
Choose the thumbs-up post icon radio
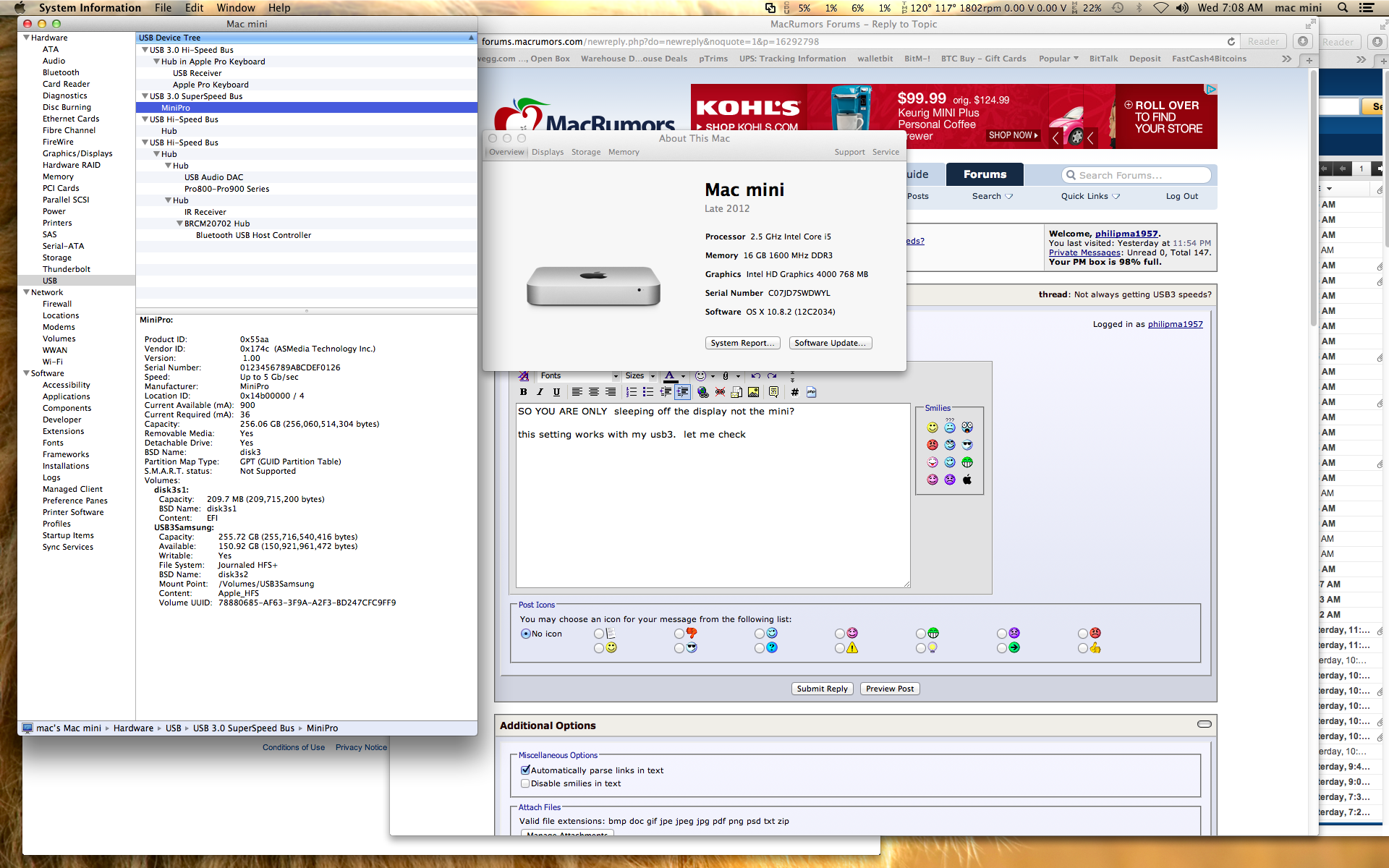tap(1083, 648)
